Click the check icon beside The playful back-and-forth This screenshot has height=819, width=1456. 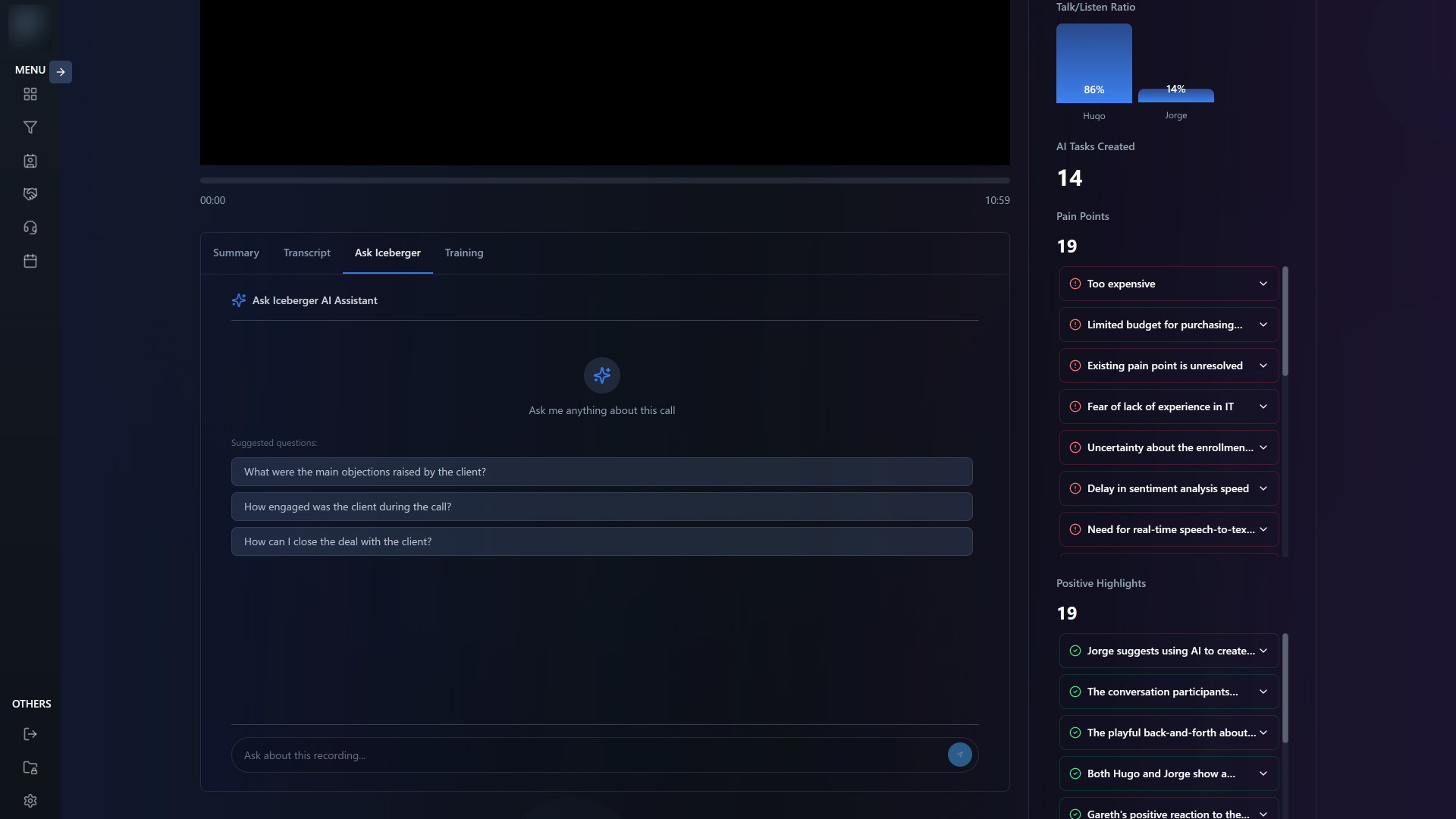coord(1075,733)
